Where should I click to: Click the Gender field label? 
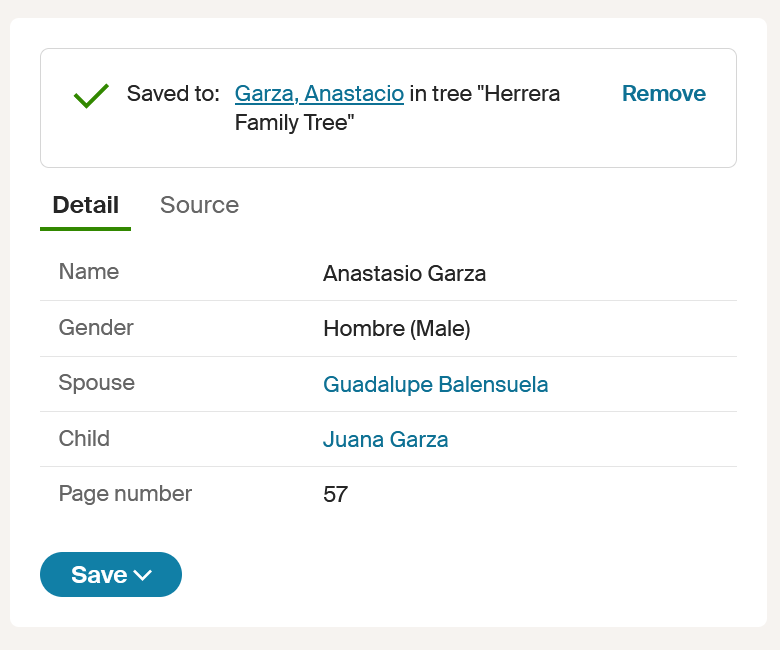[x=96, y=328]
